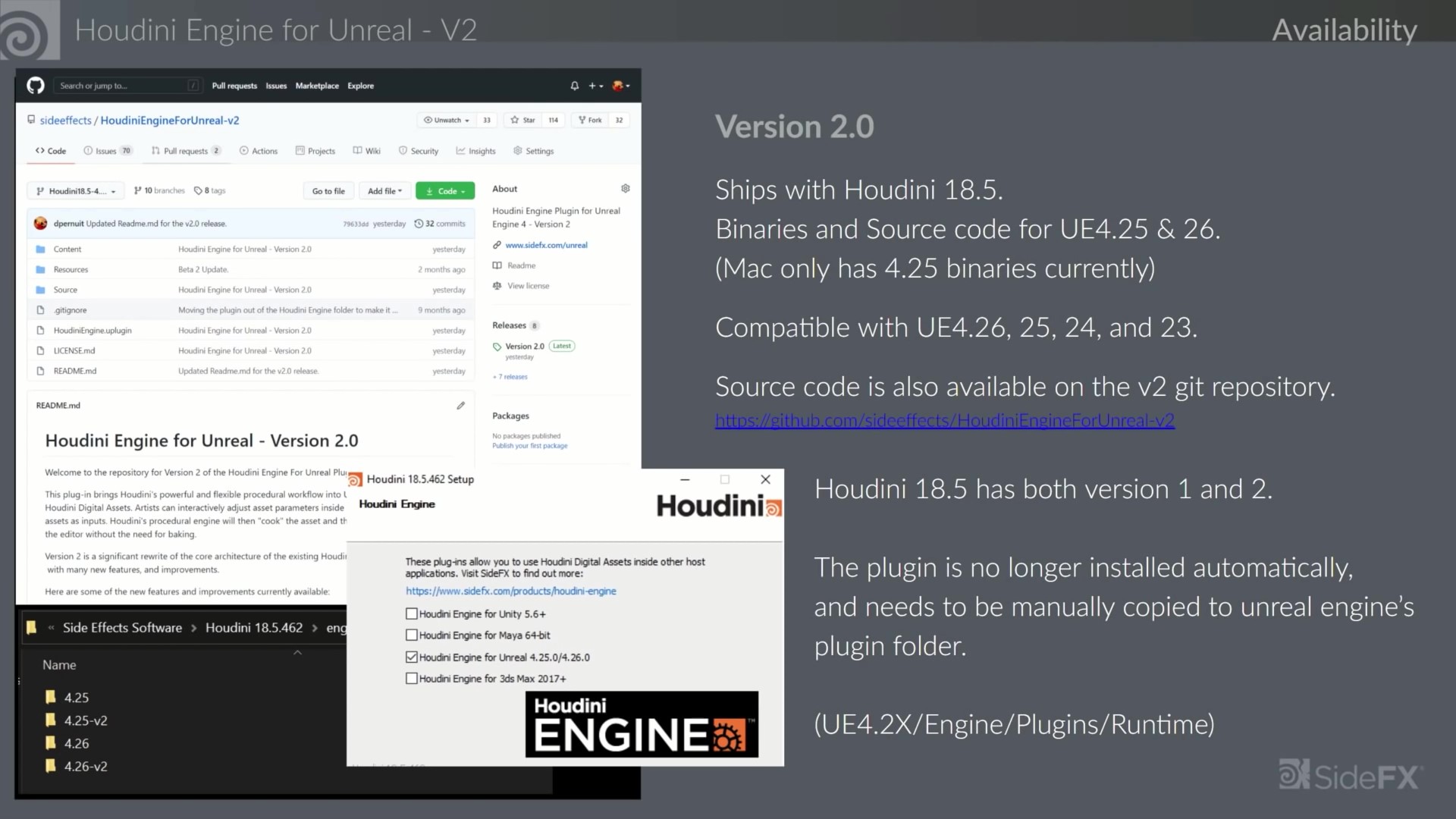This screenshot has height=819, width=1456.
Task: Select the Pull requests tab
Action: pyautogui.click(x=185, y=151)
